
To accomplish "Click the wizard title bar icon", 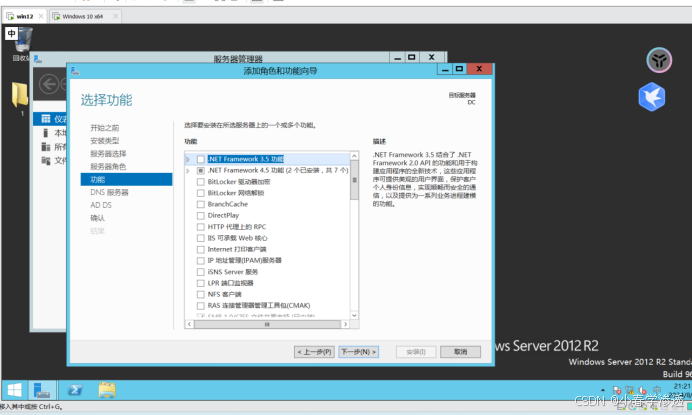I will (x=75, y=71).
